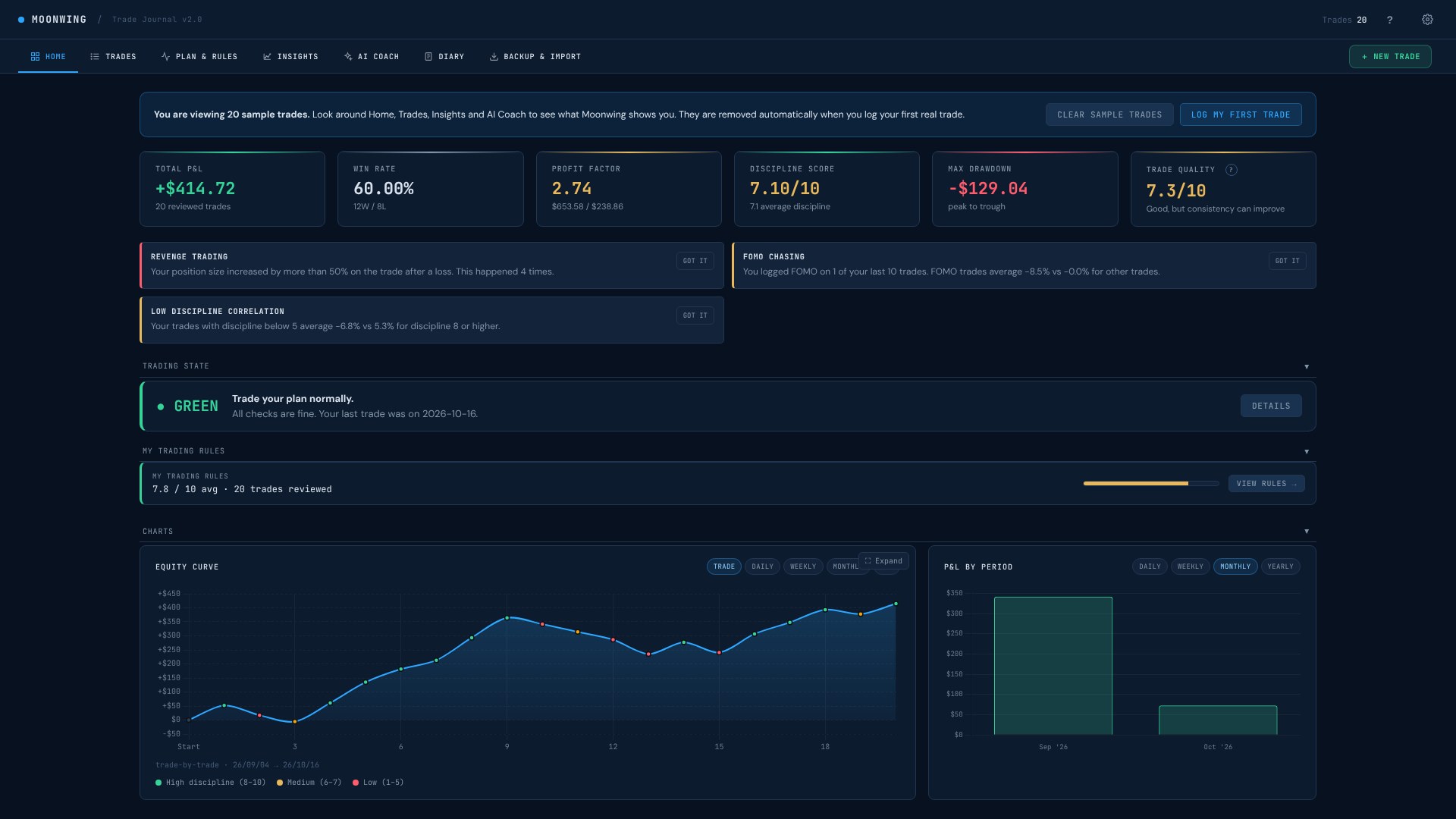The width and height of the screenshot is (1456, 819).
Task: Click the AI Coach sparkle icon
Action: [348, 57]
